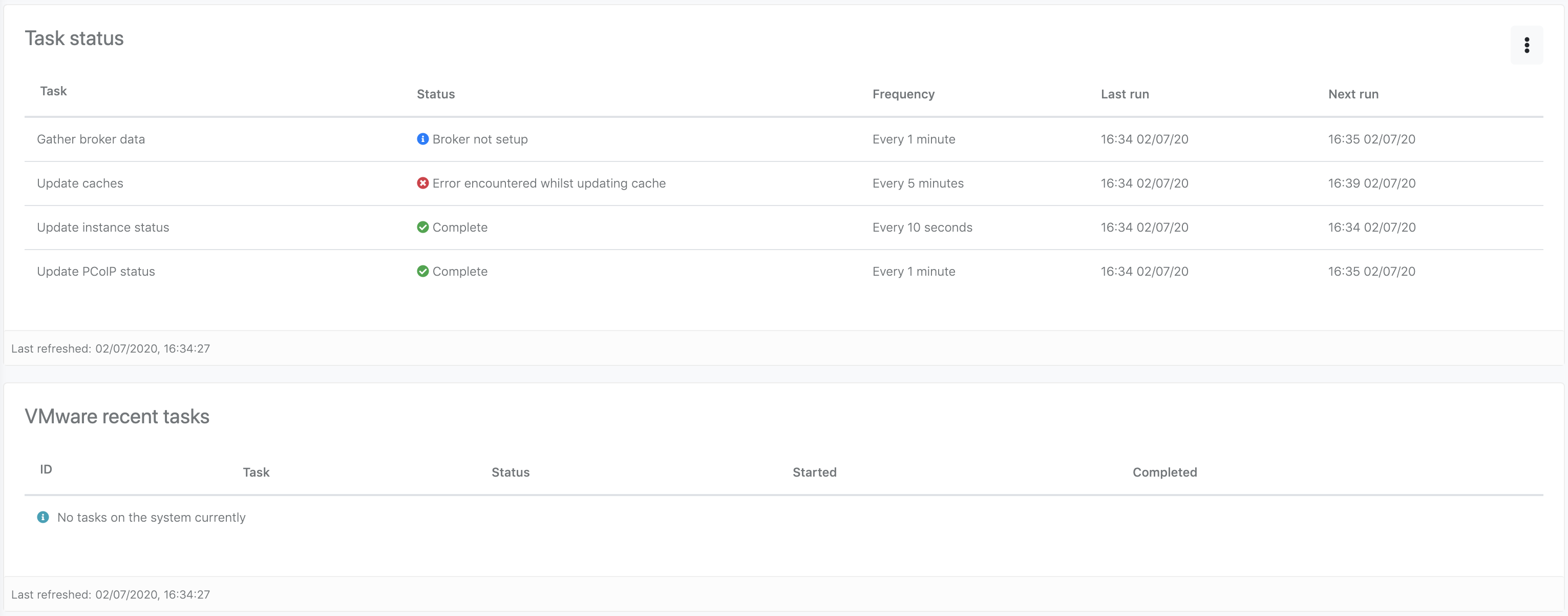Image resolution: width=1568 pixels, height=616 pixels.
Task: Select the Gather broker data task row
Action: 91,139
